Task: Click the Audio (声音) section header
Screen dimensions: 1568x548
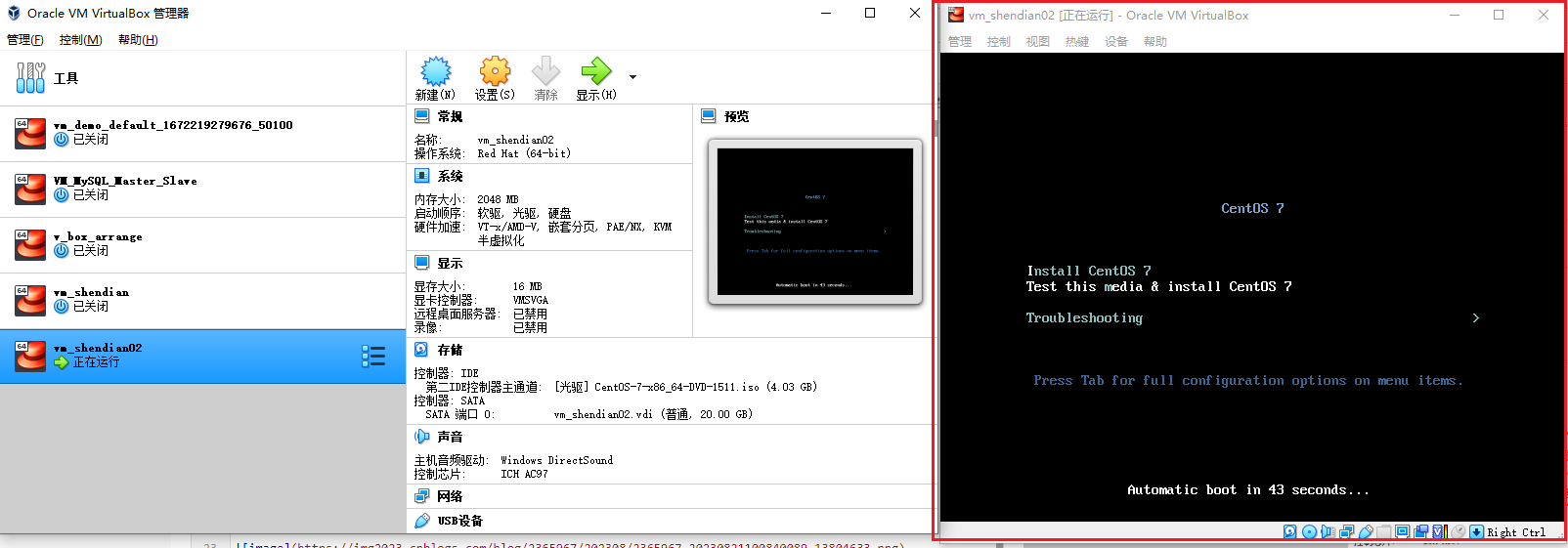Action: point(450,438)
